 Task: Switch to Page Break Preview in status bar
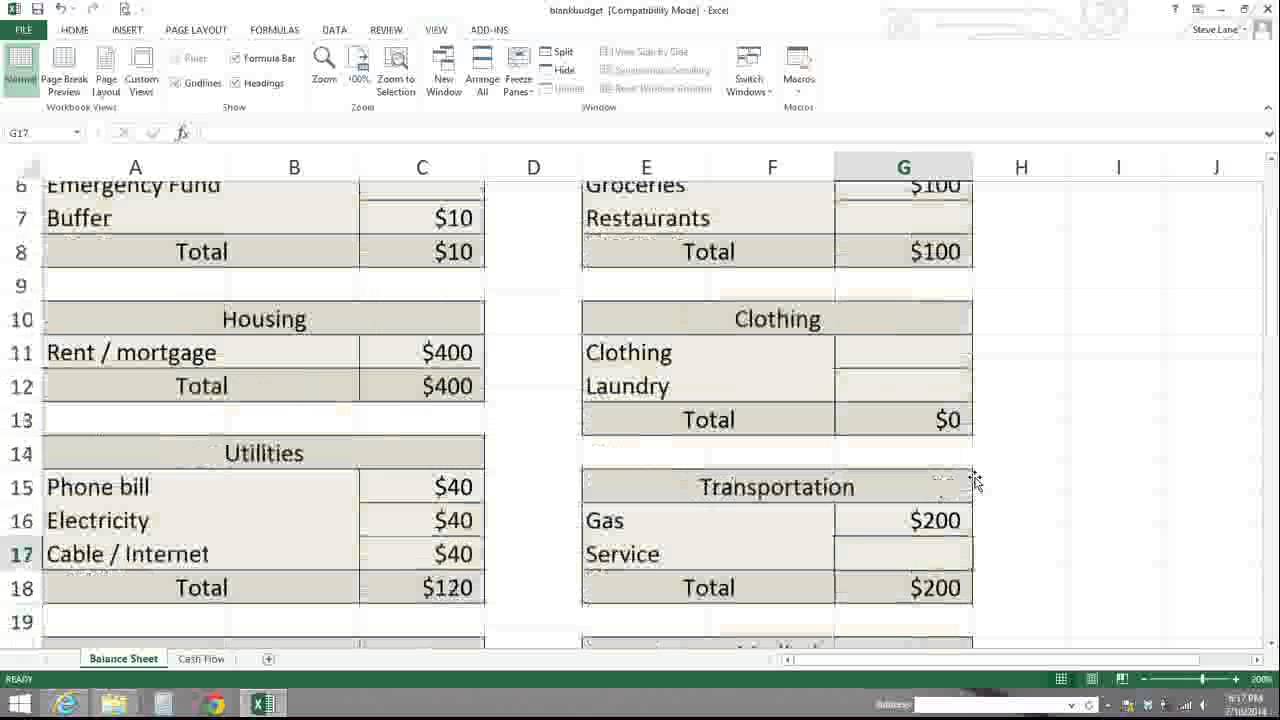click(x=1122, y=679)
